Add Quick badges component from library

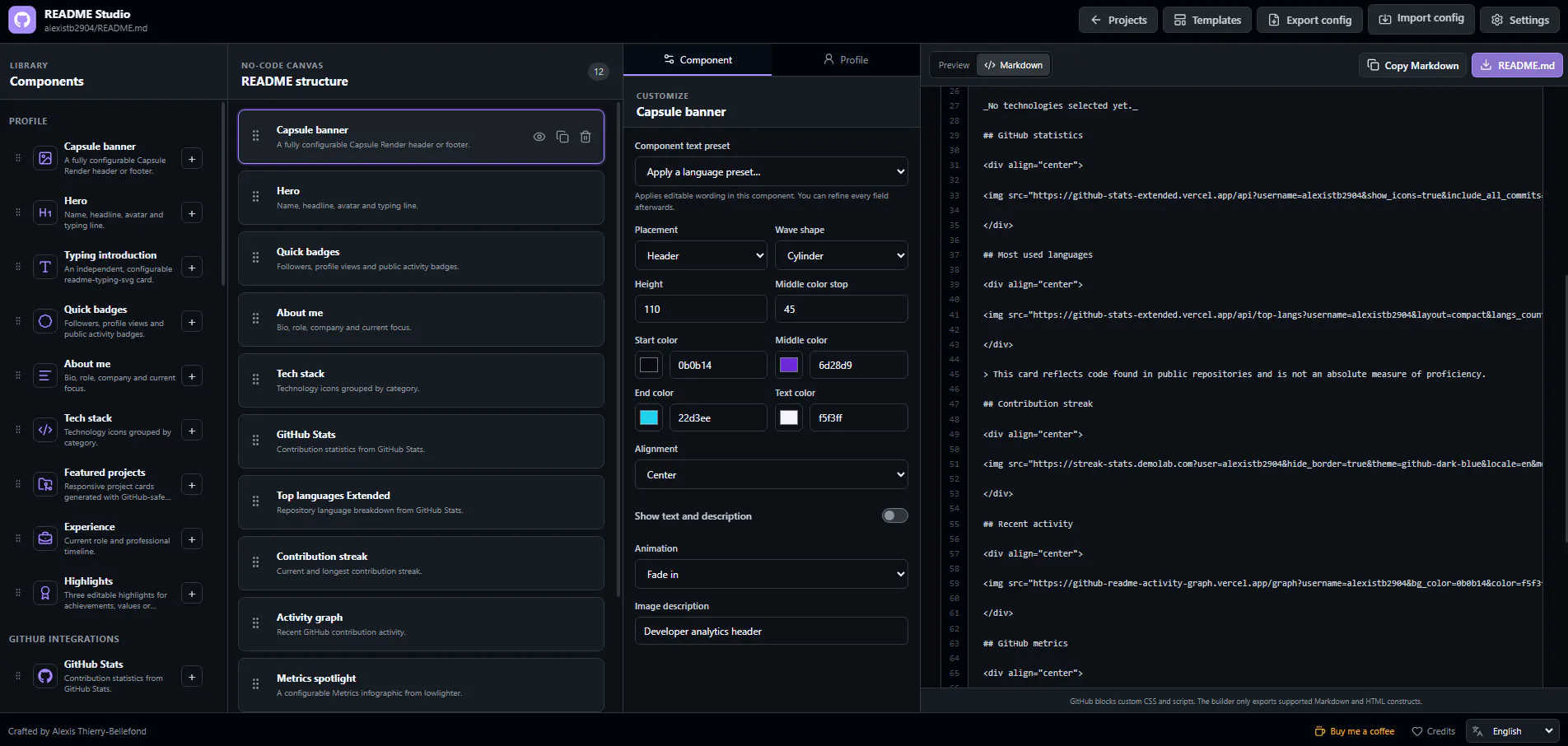click(192, 322)
